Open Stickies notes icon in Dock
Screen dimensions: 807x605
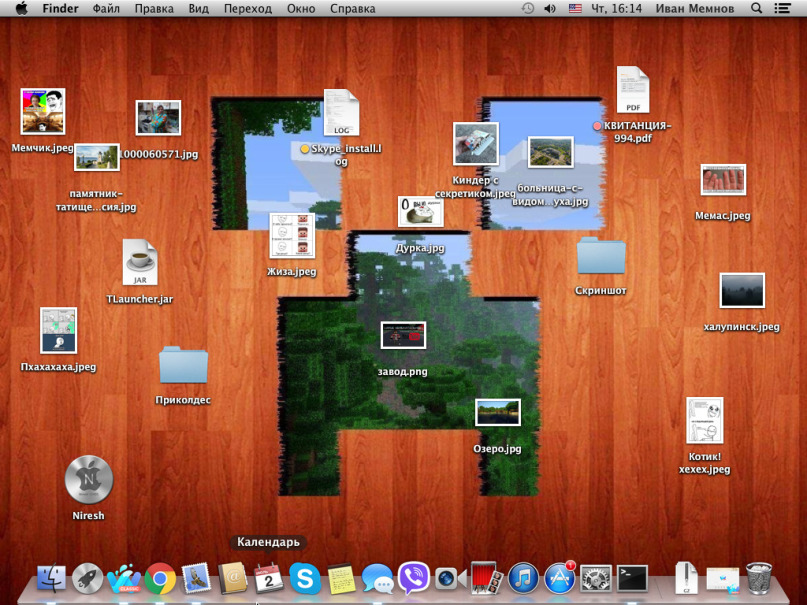tap(341, 579)
